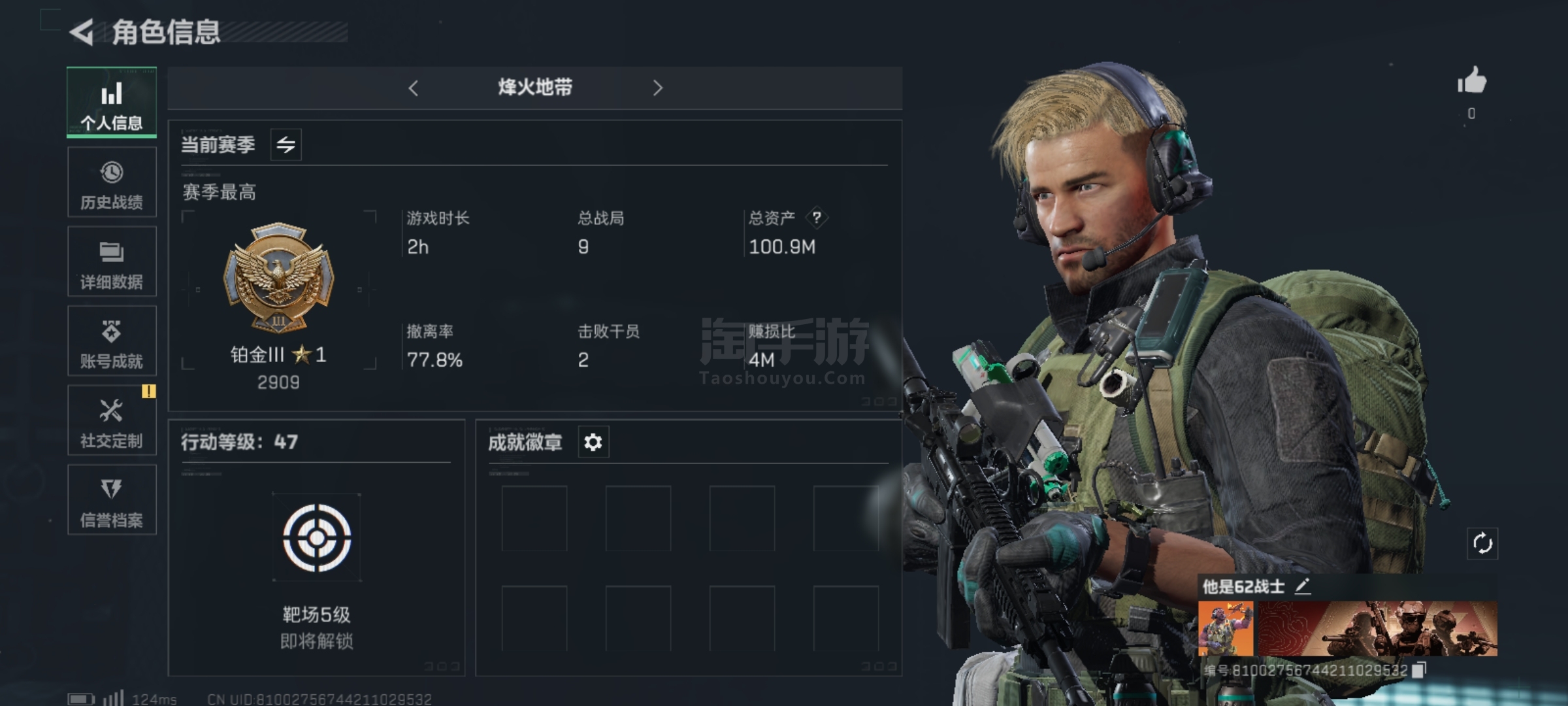Viewport: 1568px width, 706px height.
Task: Switch to next mode with right chevron
Action: (657, 88)
